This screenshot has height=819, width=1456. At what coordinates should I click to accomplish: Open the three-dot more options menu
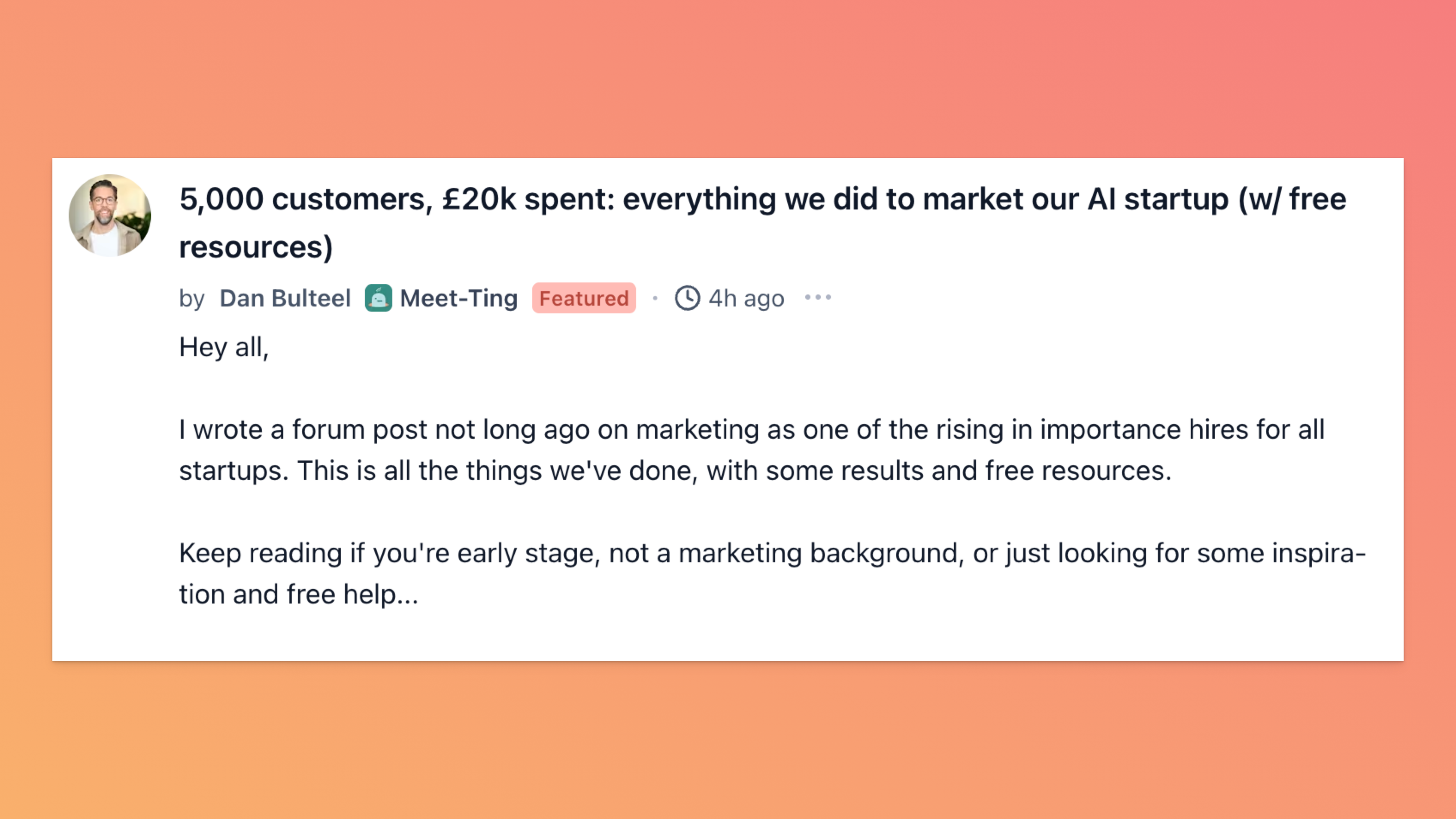pyautogui.click(x=818, y=297)
